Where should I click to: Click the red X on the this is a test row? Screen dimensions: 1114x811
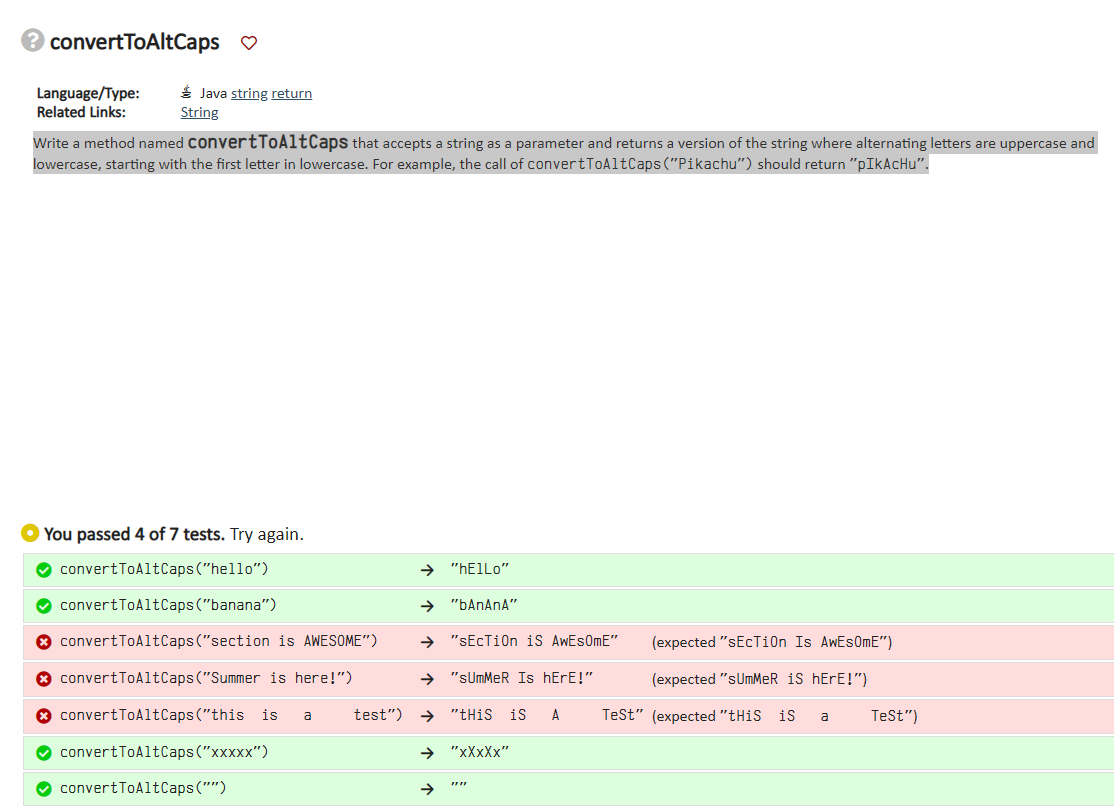[x=43, y=715]
